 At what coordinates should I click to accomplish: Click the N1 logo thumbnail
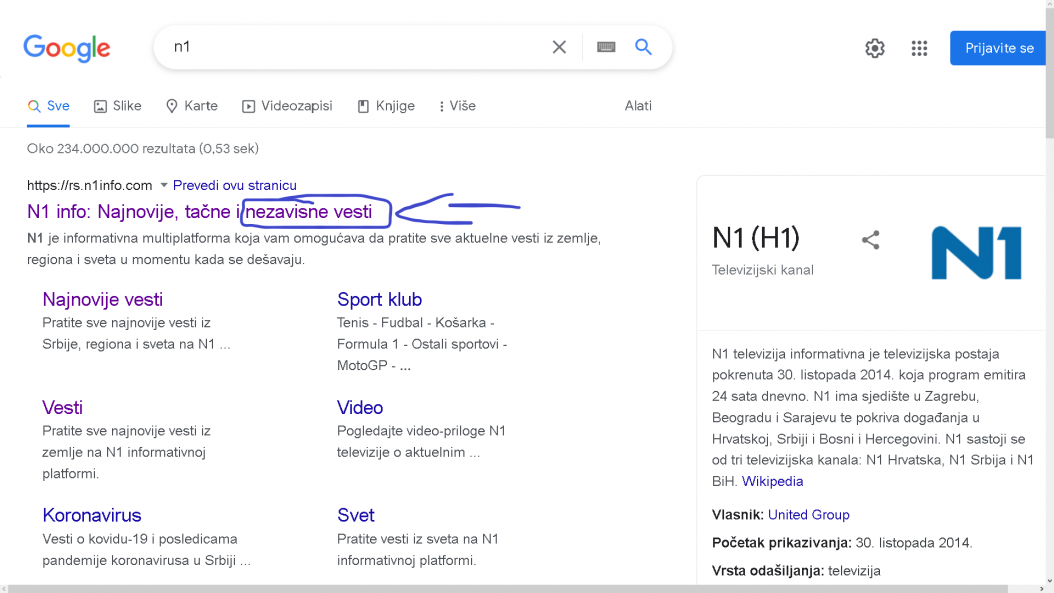[977, 253]
